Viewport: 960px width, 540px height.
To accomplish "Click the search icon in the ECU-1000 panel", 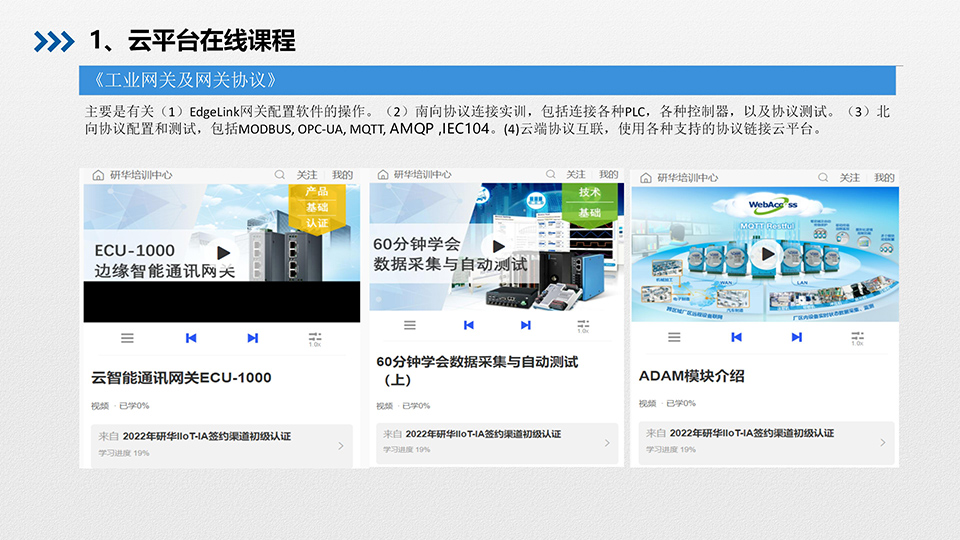I will [x=280, y=175].
